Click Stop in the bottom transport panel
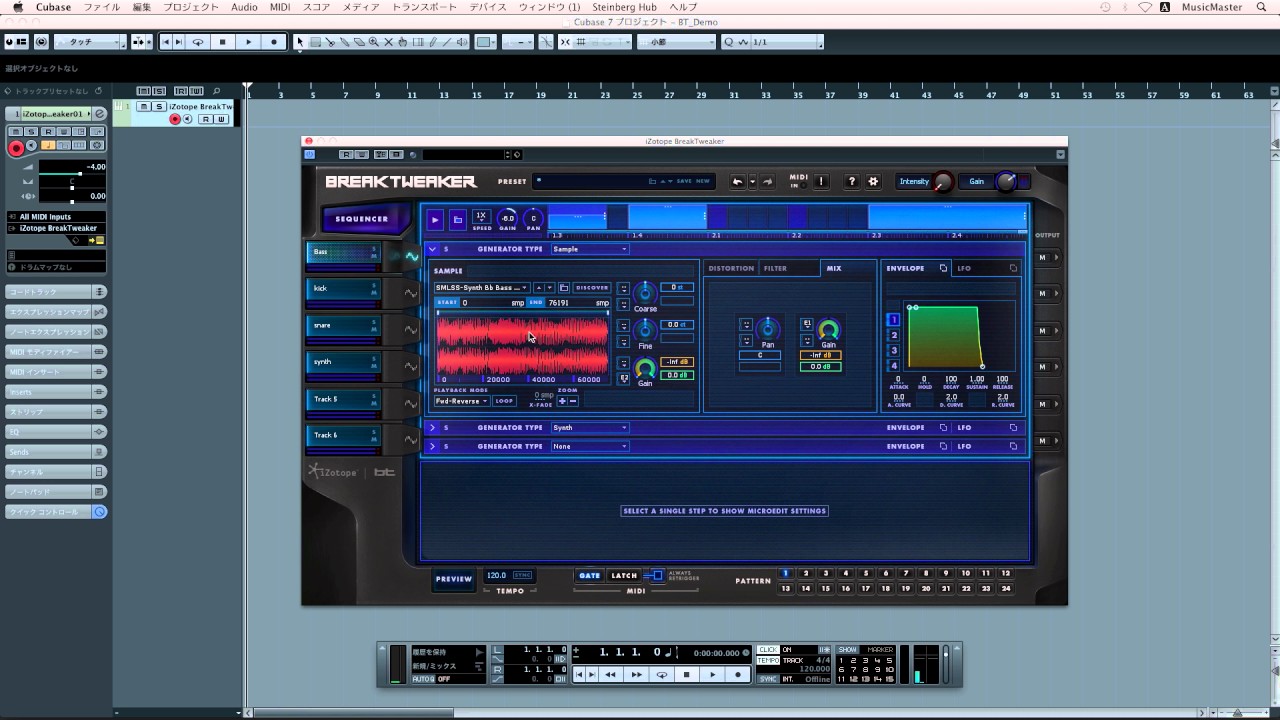This screenshot has height=720, width=1280. coord(687,675)
